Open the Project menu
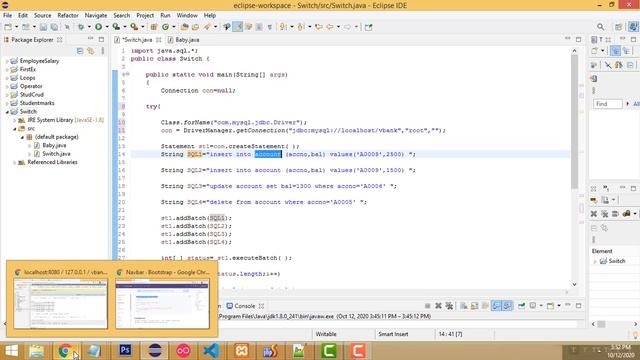 [x=145, y=16]
